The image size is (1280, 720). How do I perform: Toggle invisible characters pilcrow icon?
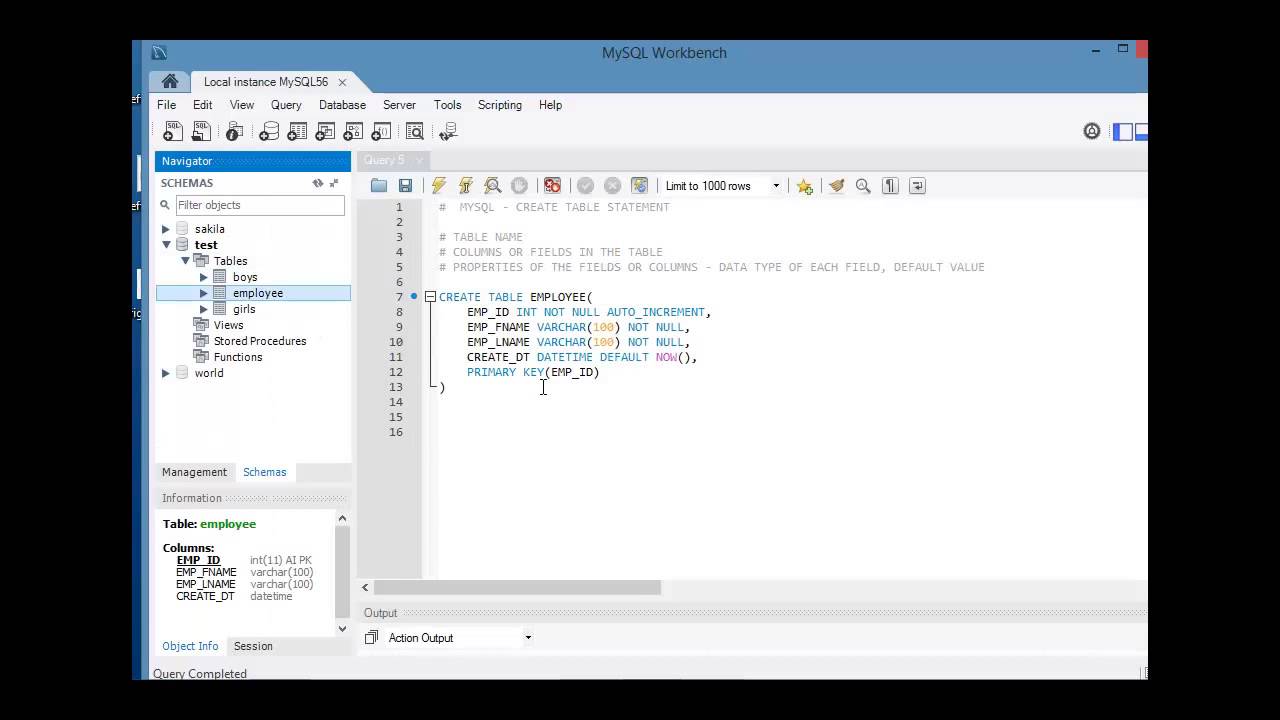890,186
